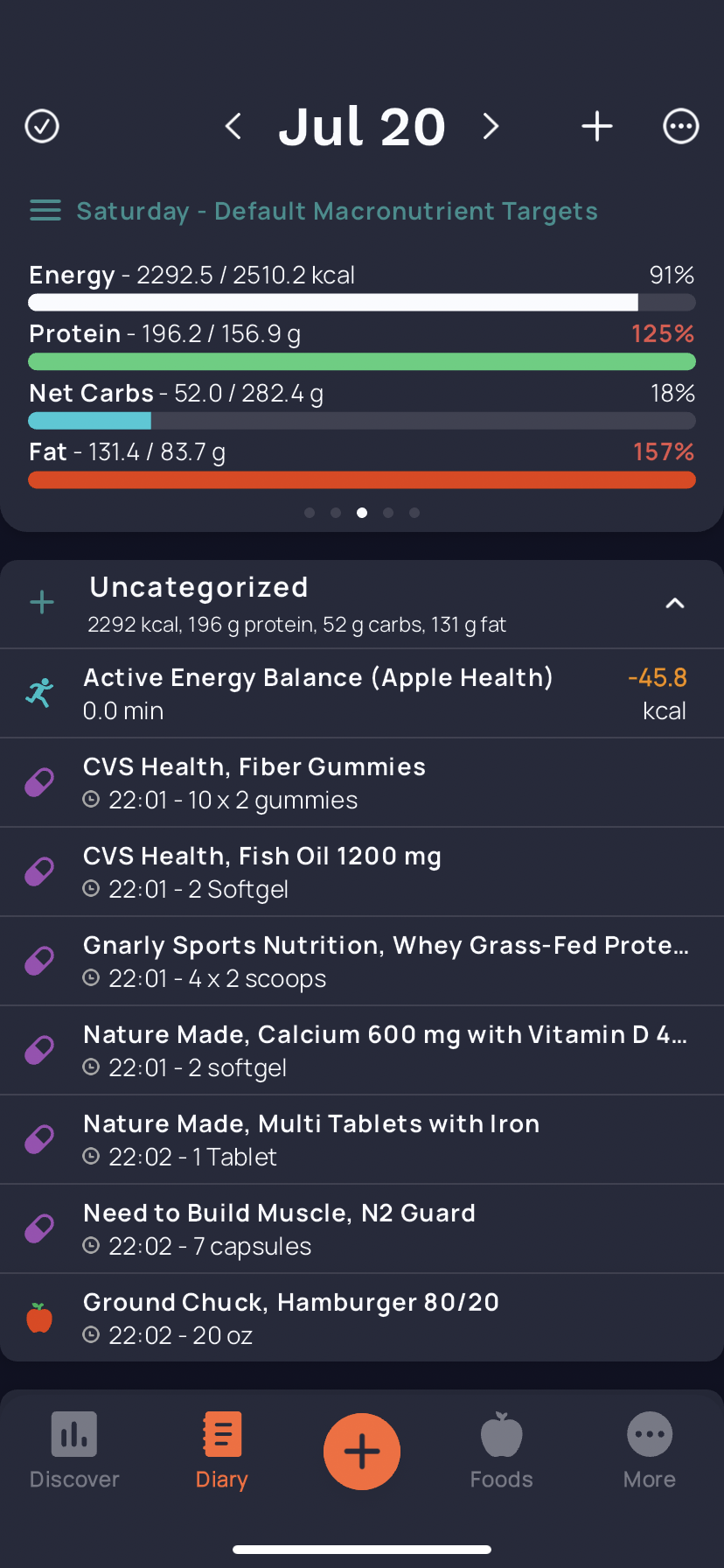Viewport: 724px width, 1568px height.
Task: Select the fourth page indicator dot
Action: [x=388, y=513]
